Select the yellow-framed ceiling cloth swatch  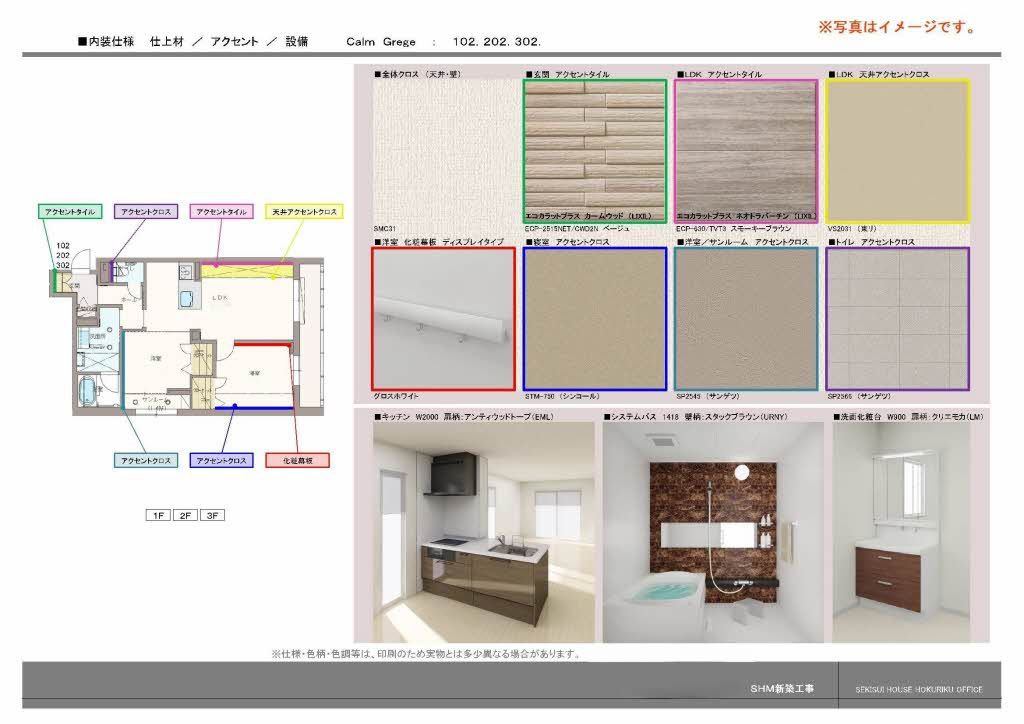897,152
